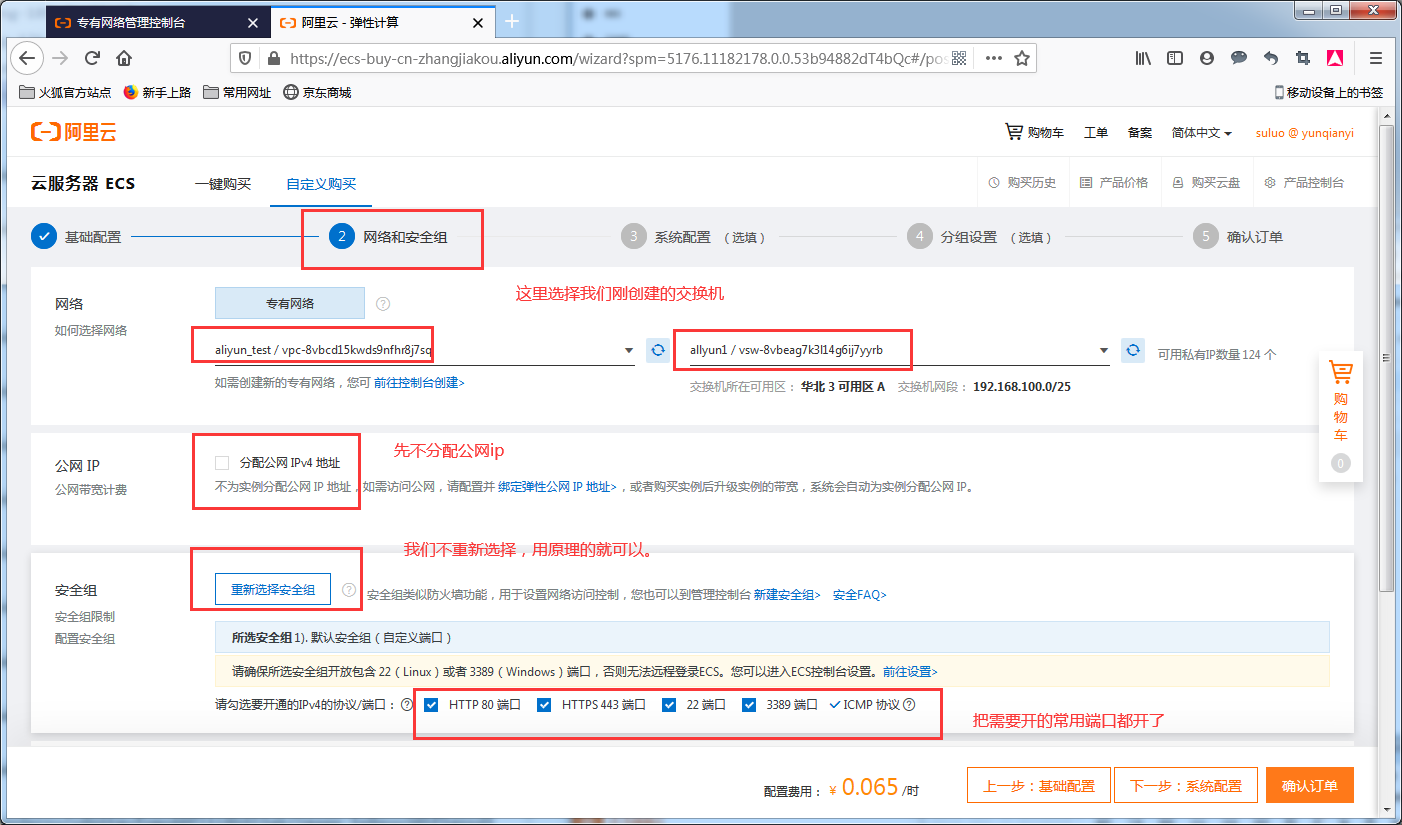Enable 分配公网 IPv4 地址 checkbox
The width and height of the screenshot is (1402, 825).
[x=222, y=463]
